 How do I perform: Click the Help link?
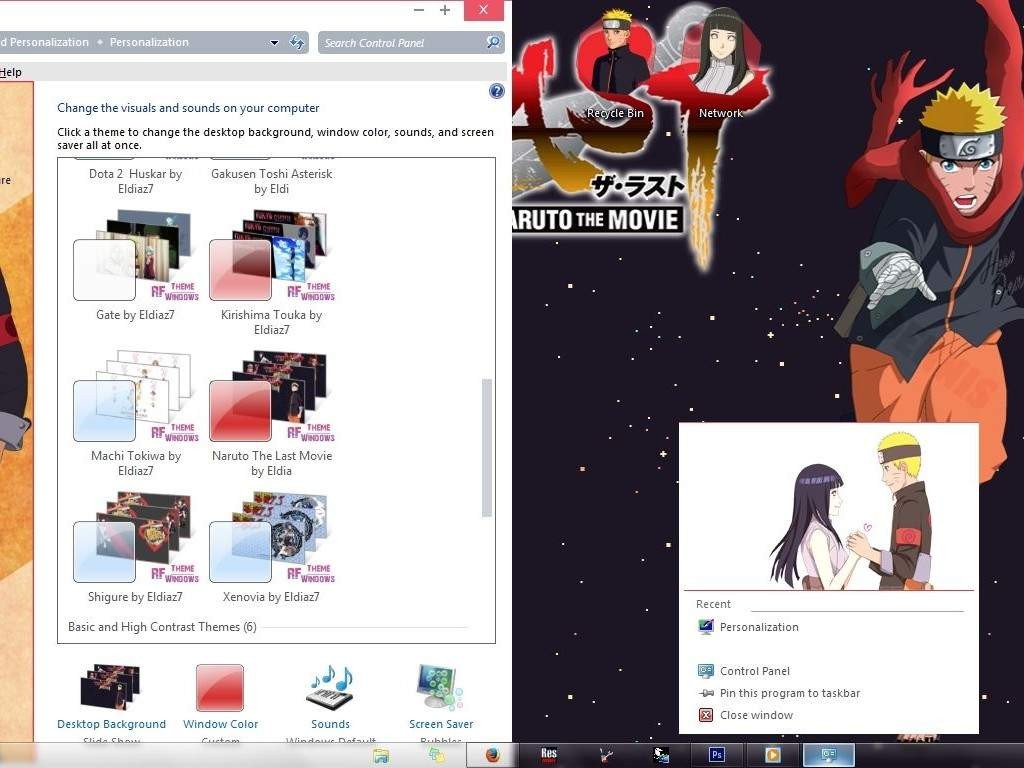pos(10,71)
